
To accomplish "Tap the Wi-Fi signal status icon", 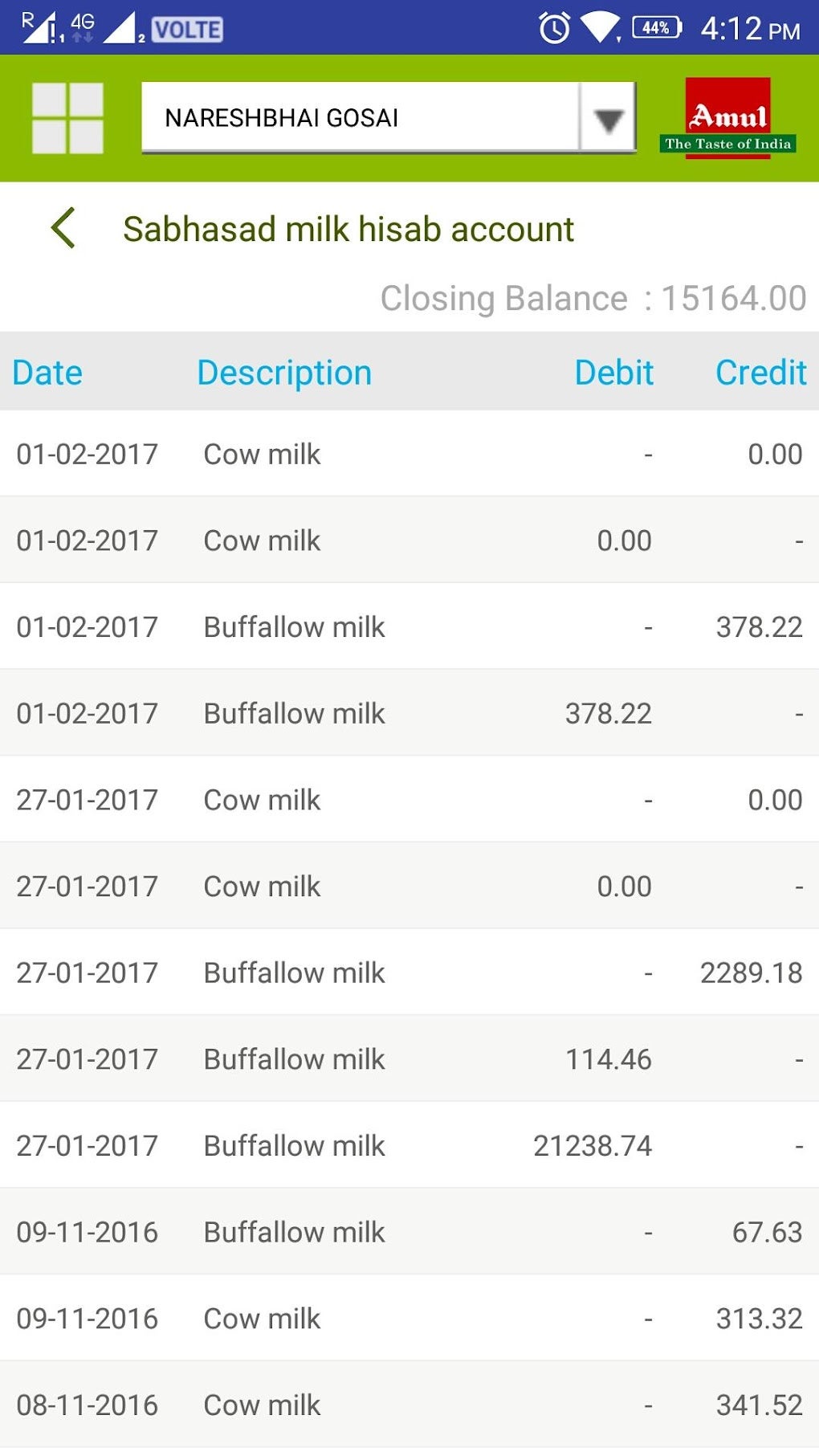I will [x=600, y=28].
